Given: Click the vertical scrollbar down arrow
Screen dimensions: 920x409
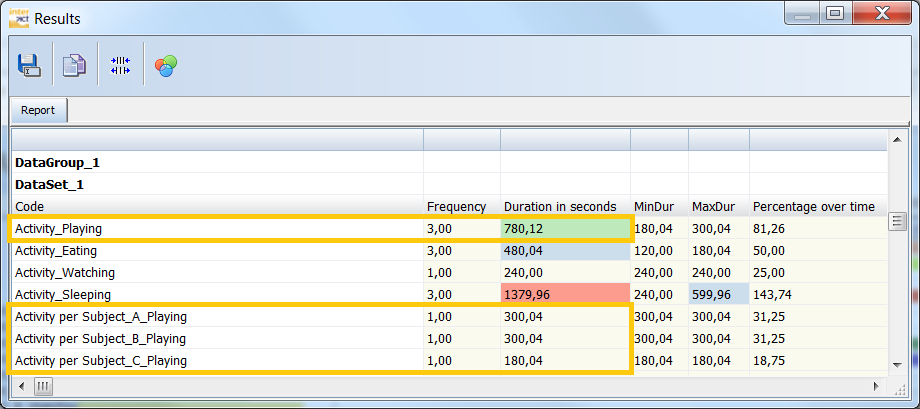Looking at the screenshot, I should click(x=897, y=364).
